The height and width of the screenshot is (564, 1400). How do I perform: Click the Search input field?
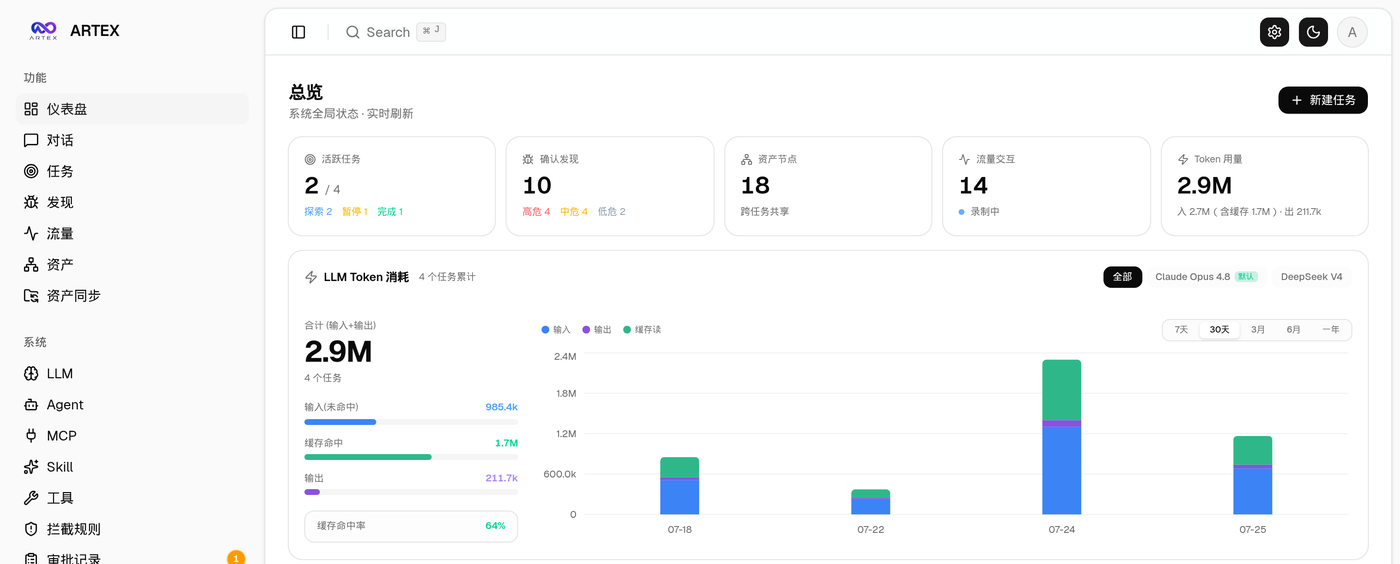(396, 32)
